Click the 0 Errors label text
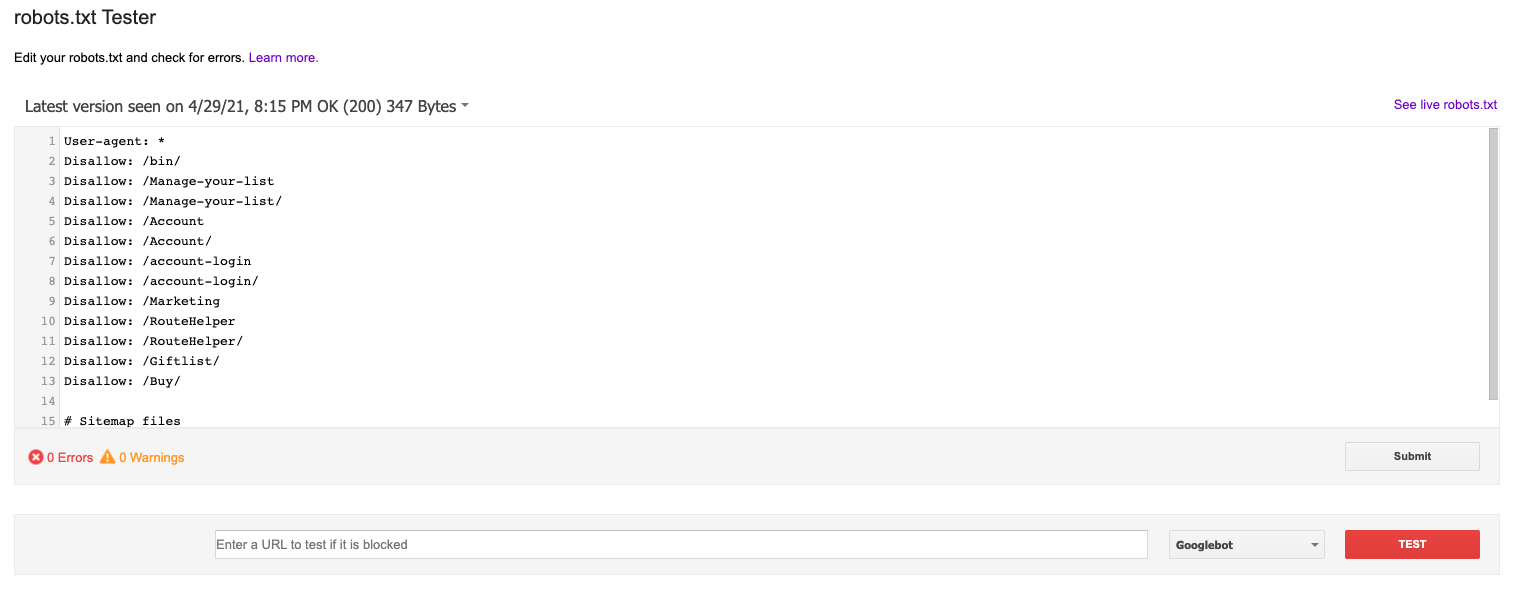The width and height of the screenshot is (1525, 606). pos(70,458)
